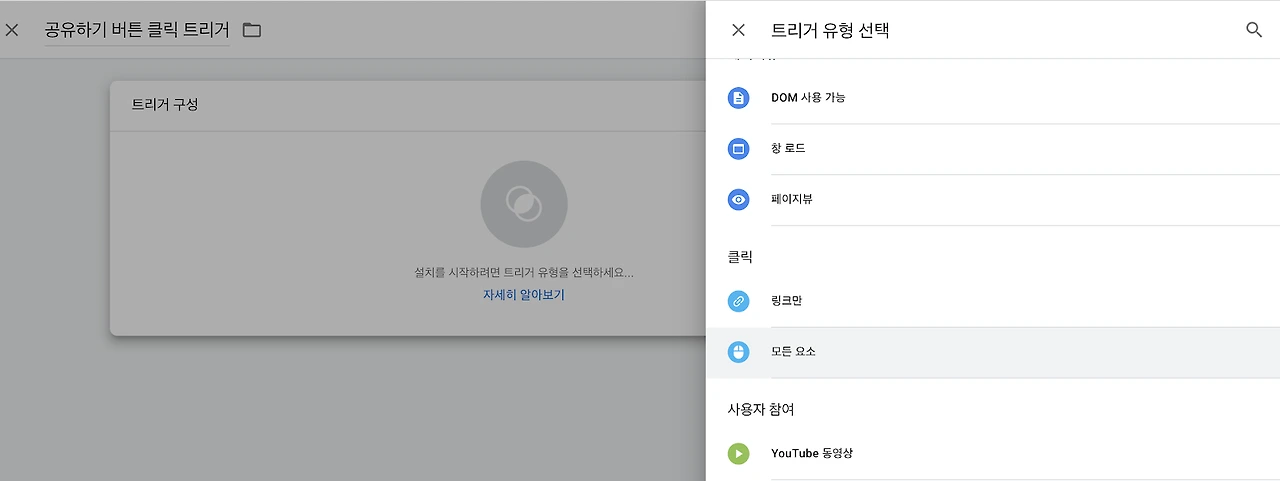Close the trigger editor with X

(x=12, y=30)
